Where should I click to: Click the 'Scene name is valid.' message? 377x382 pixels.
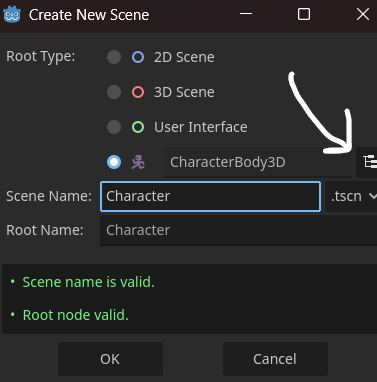[88, 282]
